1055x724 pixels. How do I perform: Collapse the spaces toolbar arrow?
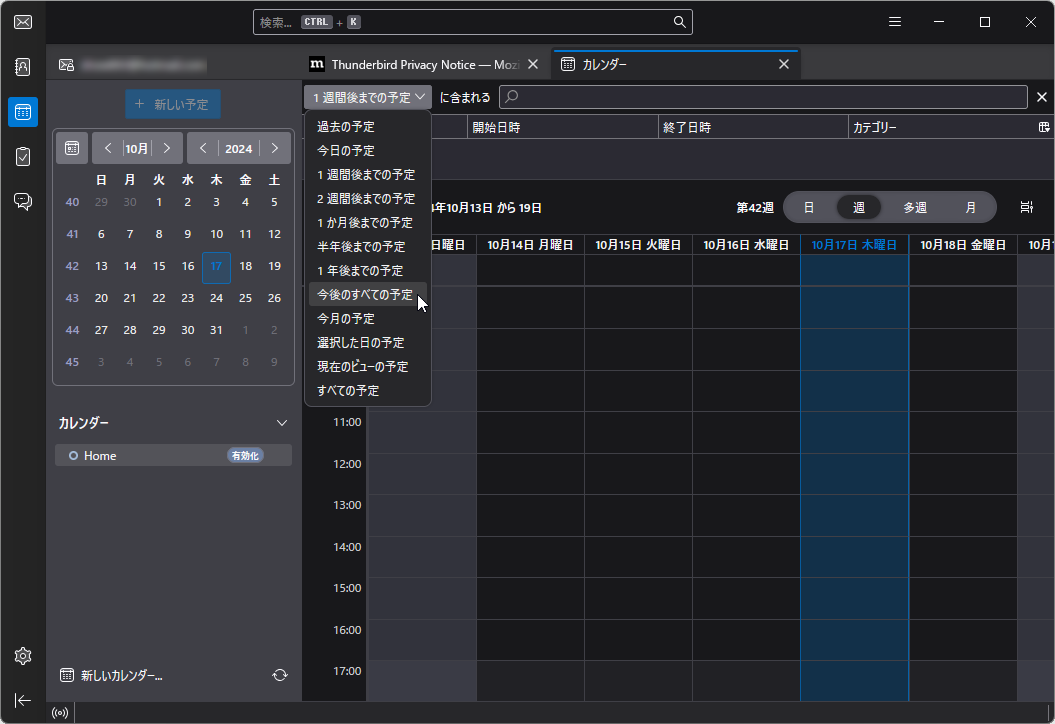(23, 700)
